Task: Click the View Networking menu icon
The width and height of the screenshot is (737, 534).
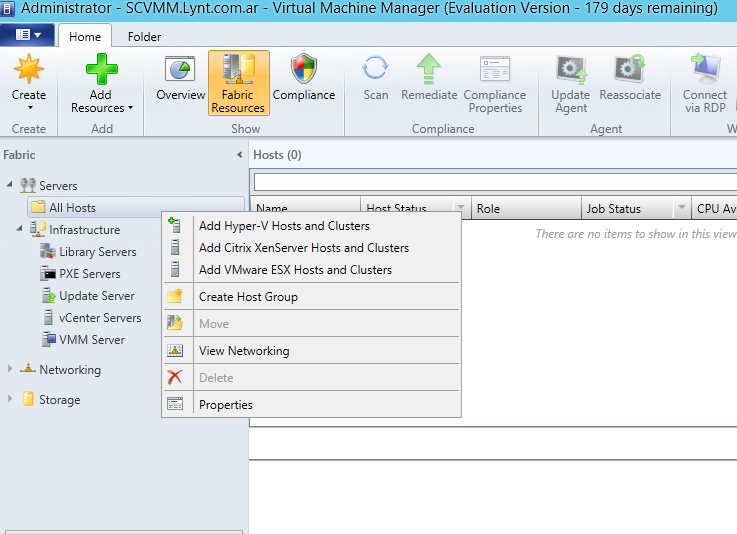Action: pos(175,350)
